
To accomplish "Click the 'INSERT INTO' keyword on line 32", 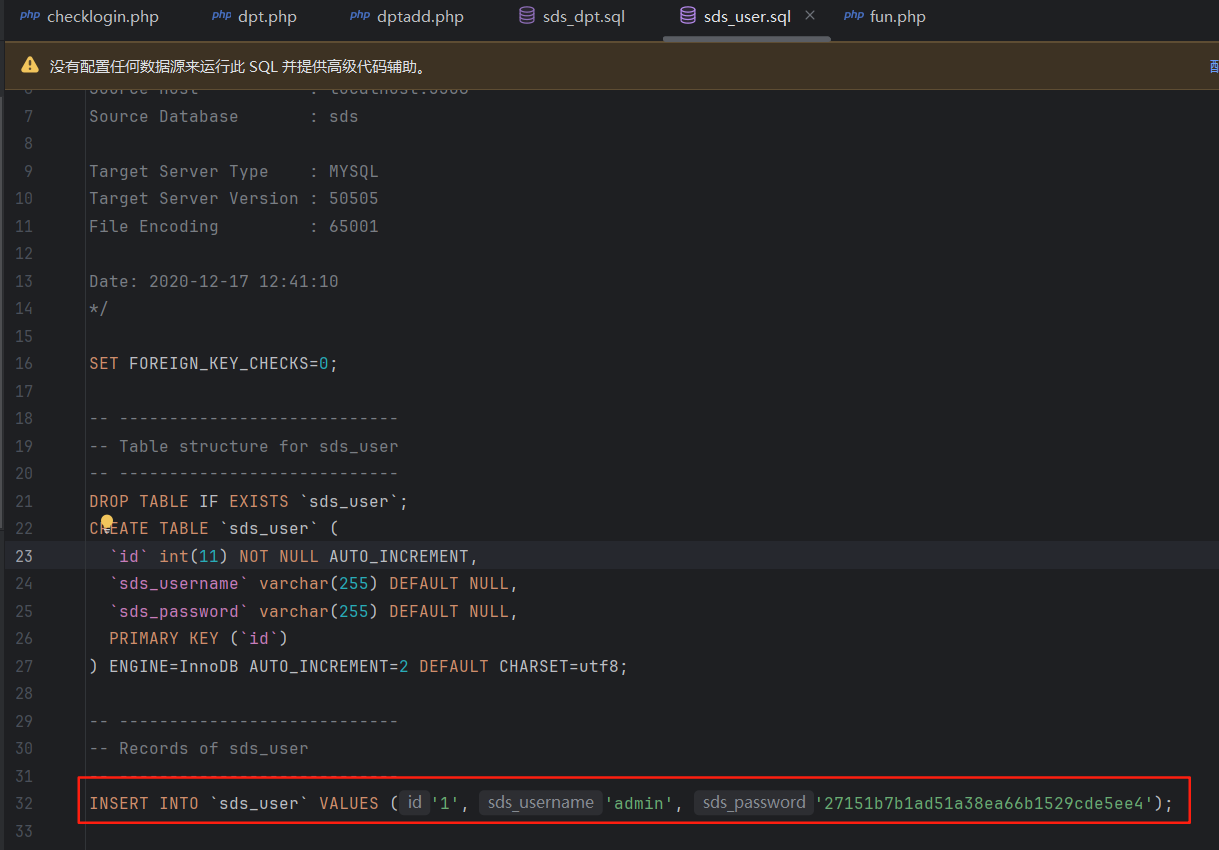I will coord(144,803).
